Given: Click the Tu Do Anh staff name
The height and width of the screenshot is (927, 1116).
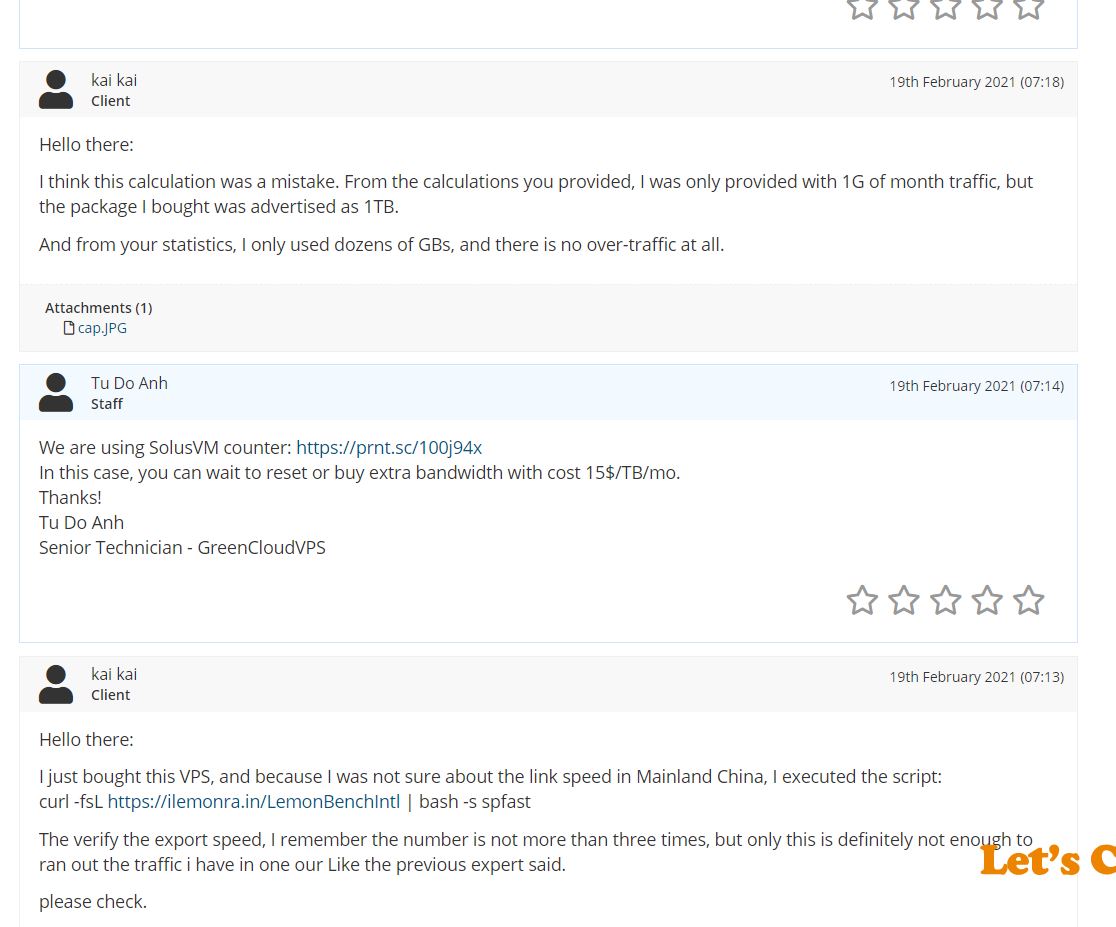Looking at the screenshot, I should tap(129, 383).
